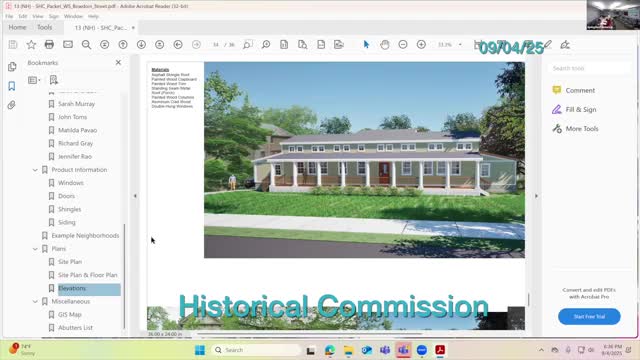Print the document using the printer icon
Image resolution: width=640 pixels, height=360 pixels.
click(49, 44)
